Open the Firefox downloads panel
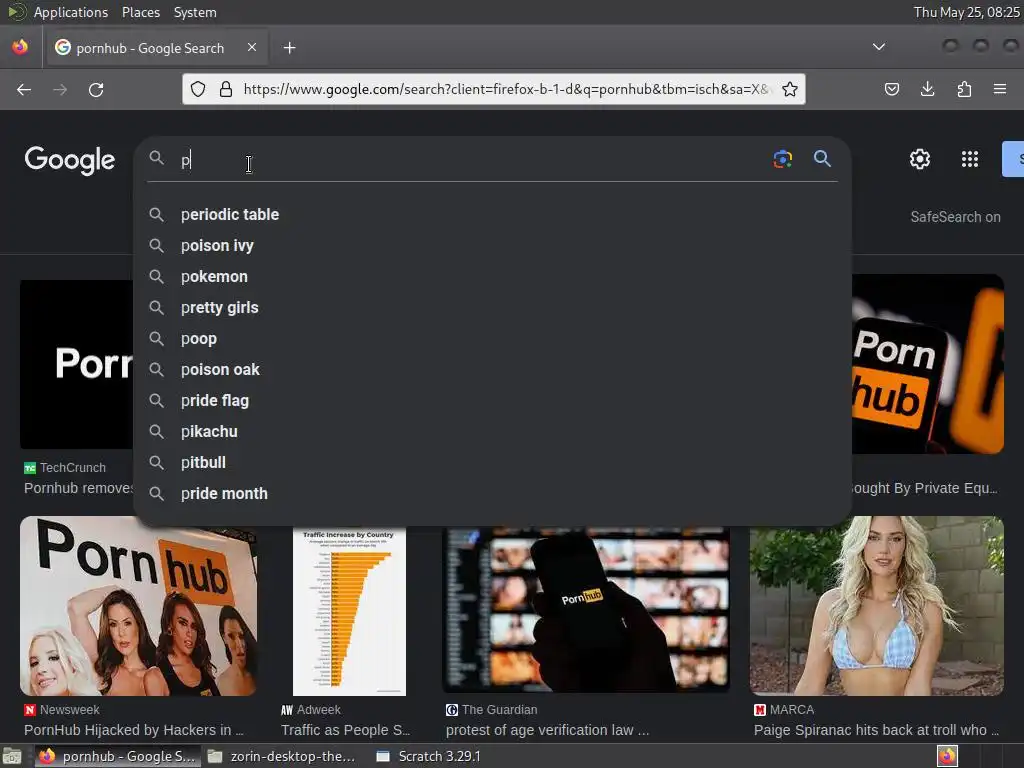 click(927, 89)
